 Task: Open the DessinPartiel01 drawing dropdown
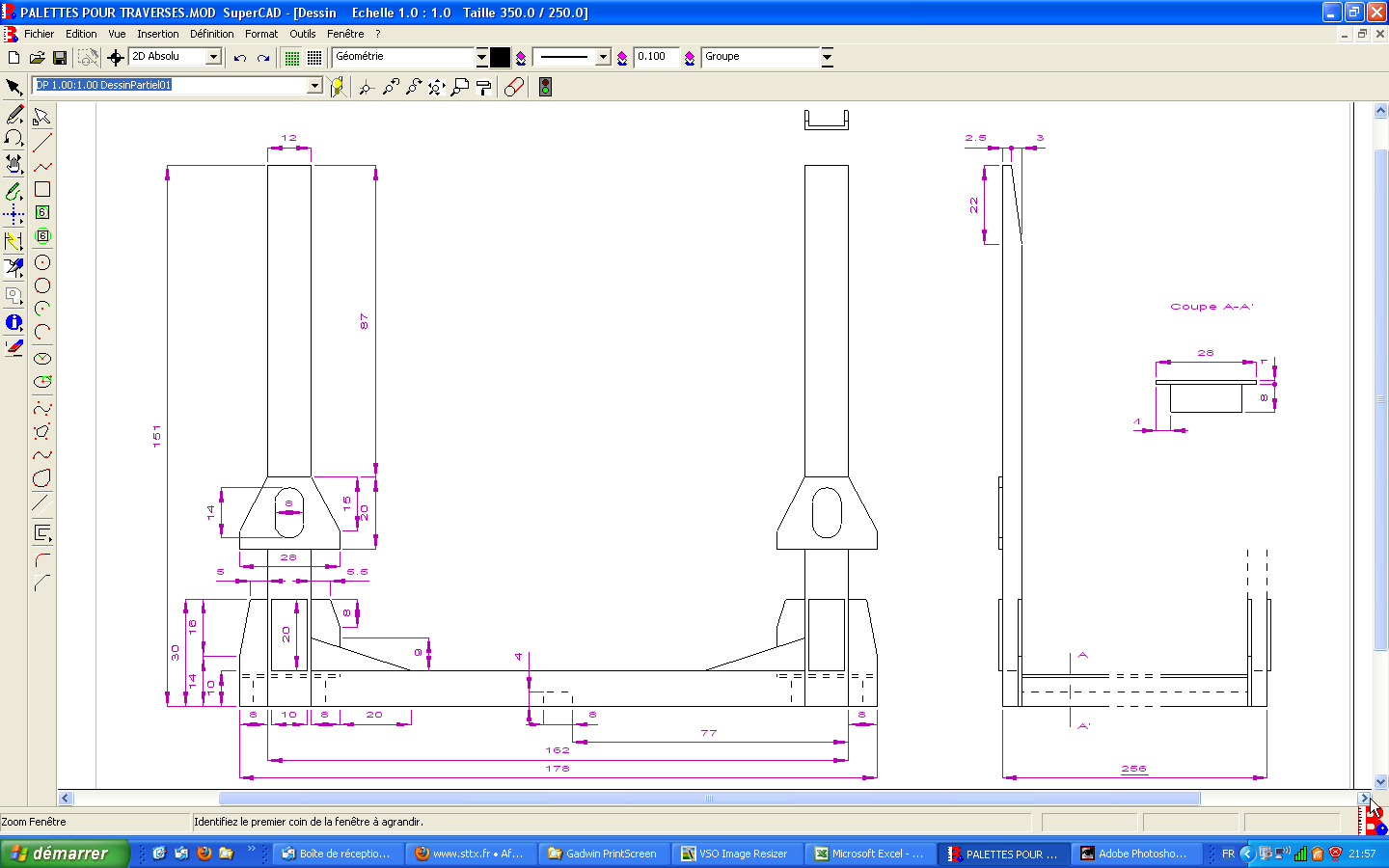314,86
